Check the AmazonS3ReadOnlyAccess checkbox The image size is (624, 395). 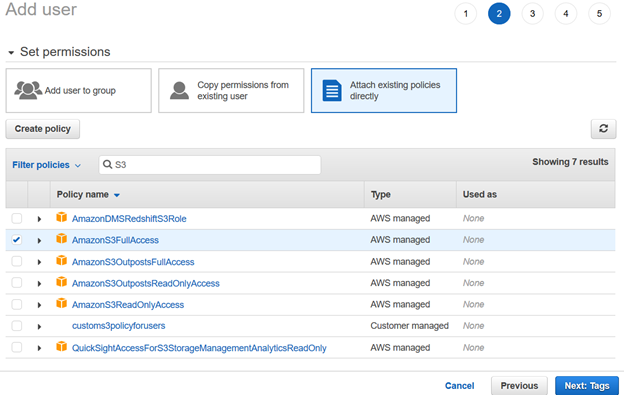pyautogui.click(x=17, y=304)
